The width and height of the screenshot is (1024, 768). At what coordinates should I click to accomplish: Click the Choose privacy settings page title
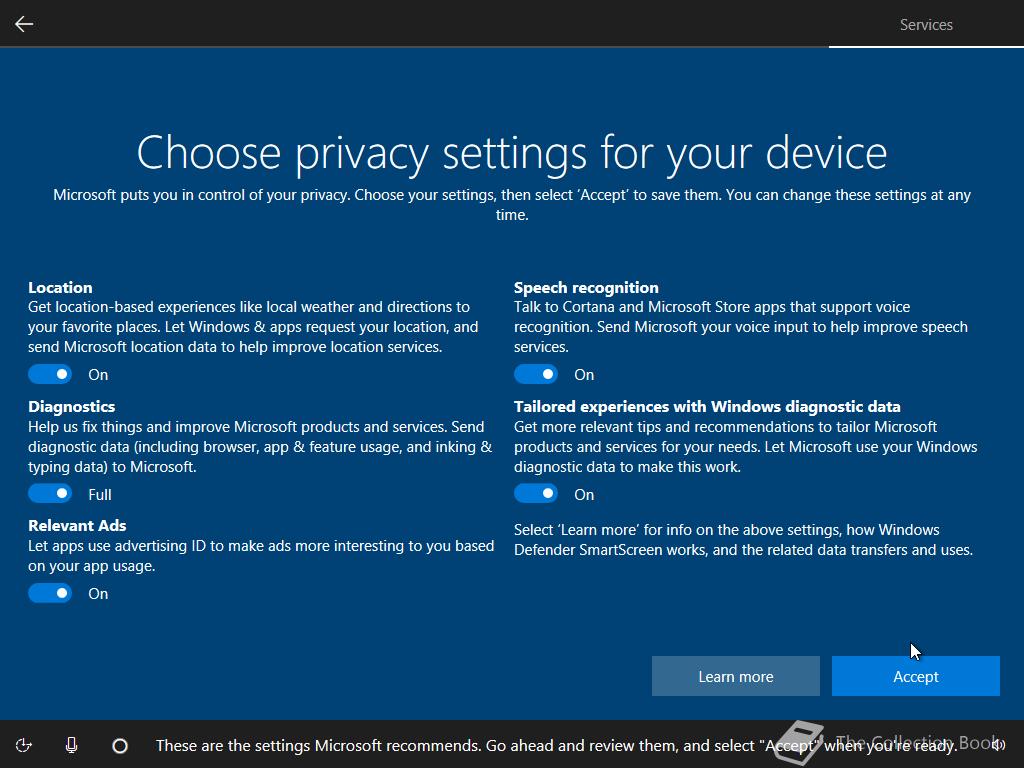[x=512, y=153]
